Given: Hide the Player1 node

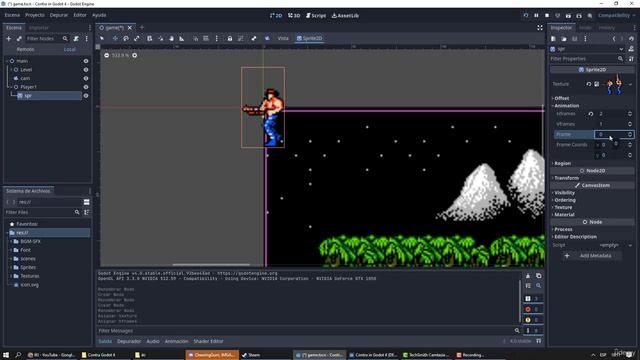Looking at the screenshot, I should click(86, 87).
